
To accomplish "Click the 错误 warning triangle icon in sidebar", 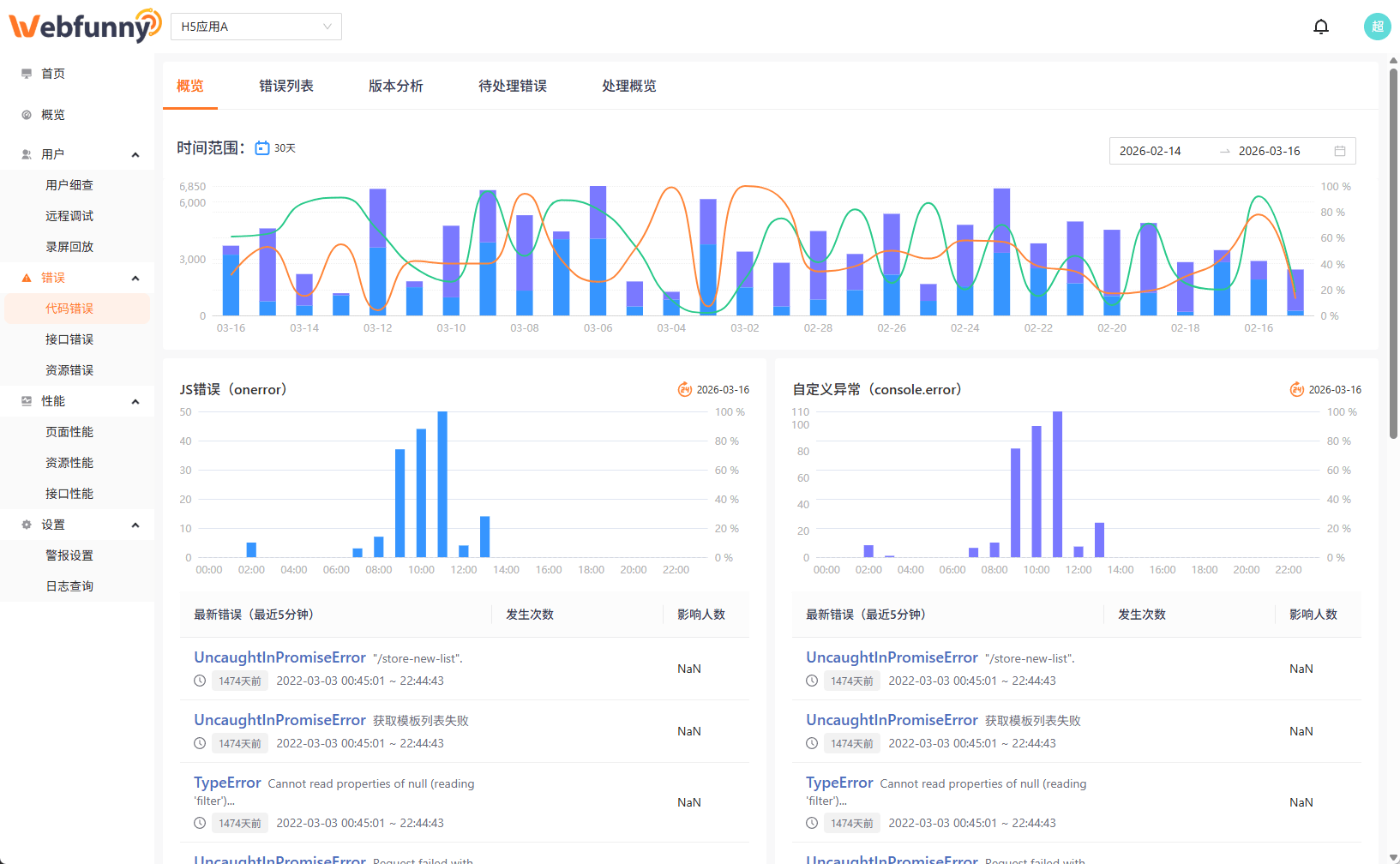I will tap(26, 277).
